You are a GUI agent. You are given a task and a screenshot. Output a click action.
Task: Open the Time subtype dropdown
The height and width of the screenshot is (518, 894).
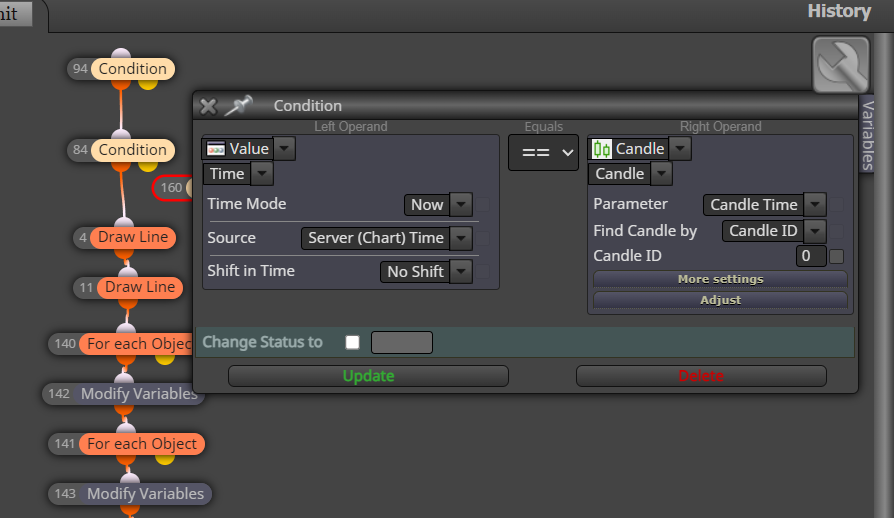[262, 173]
